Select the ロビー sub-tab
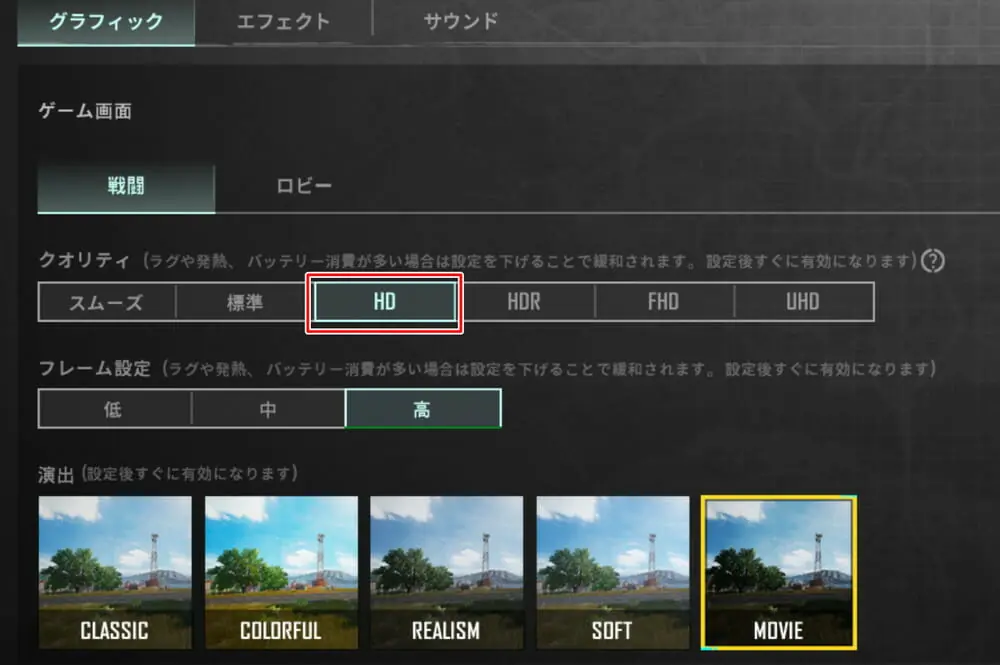Screen dimensions: 1000x665 click(304, 186)
